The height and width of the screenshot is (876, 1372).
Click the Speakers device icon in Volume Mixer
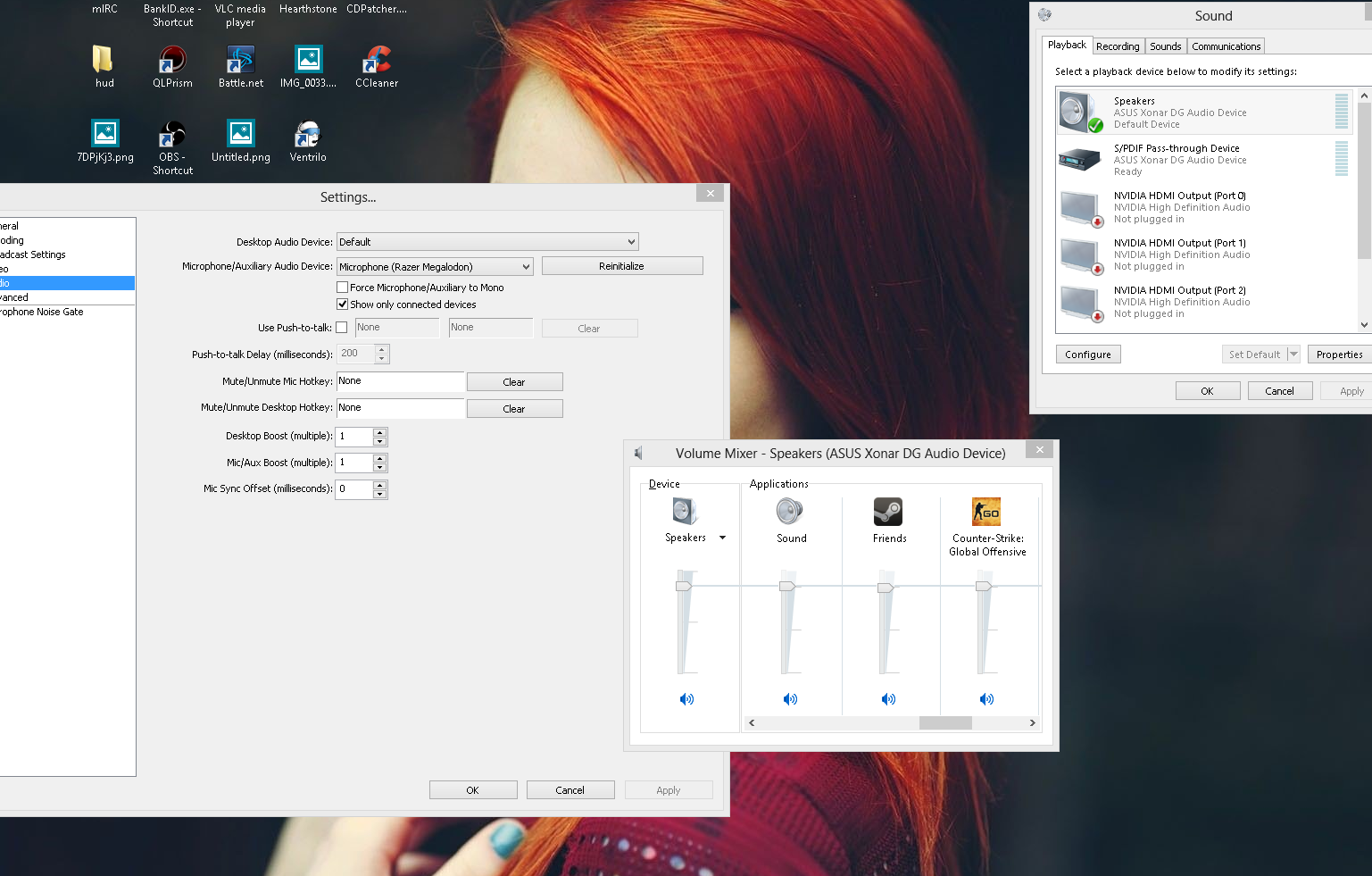[685, 512]
